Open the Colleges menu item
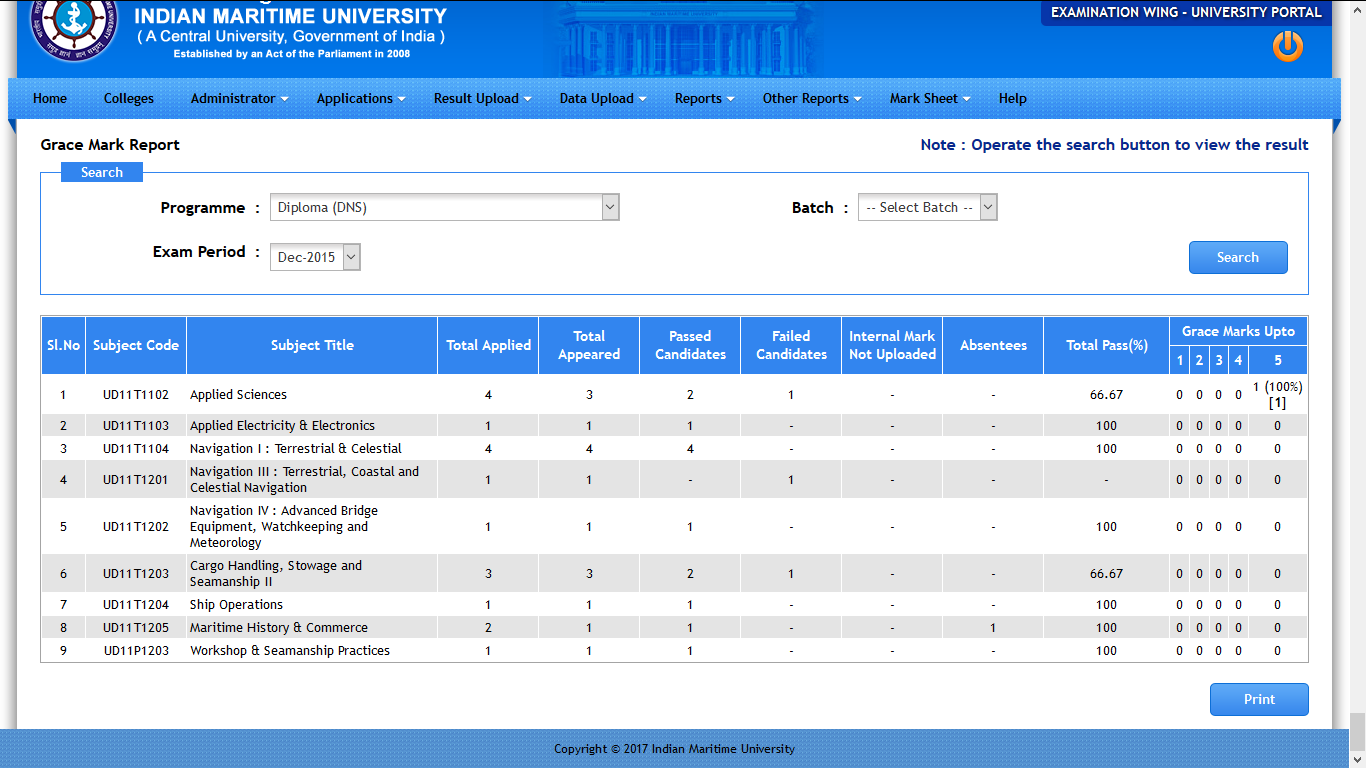Screen dimensions: 1366x768 point(129,98)
